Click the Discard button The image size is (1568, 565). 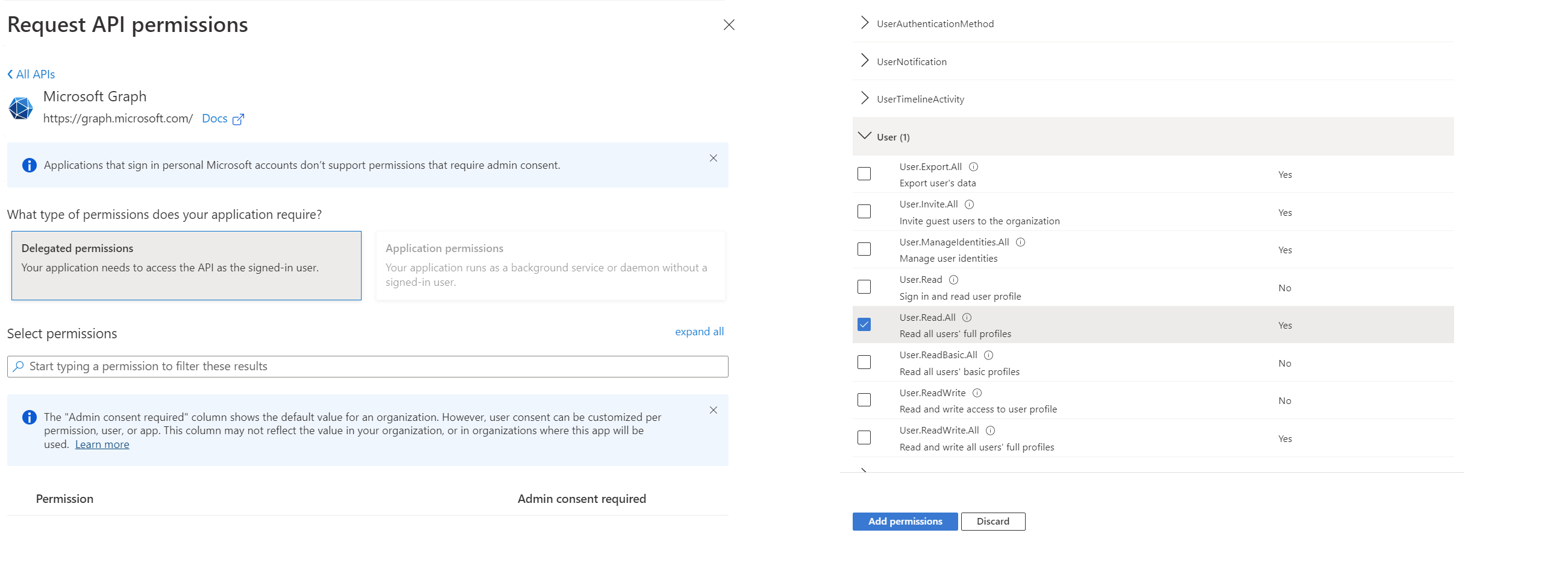(993, 522)
